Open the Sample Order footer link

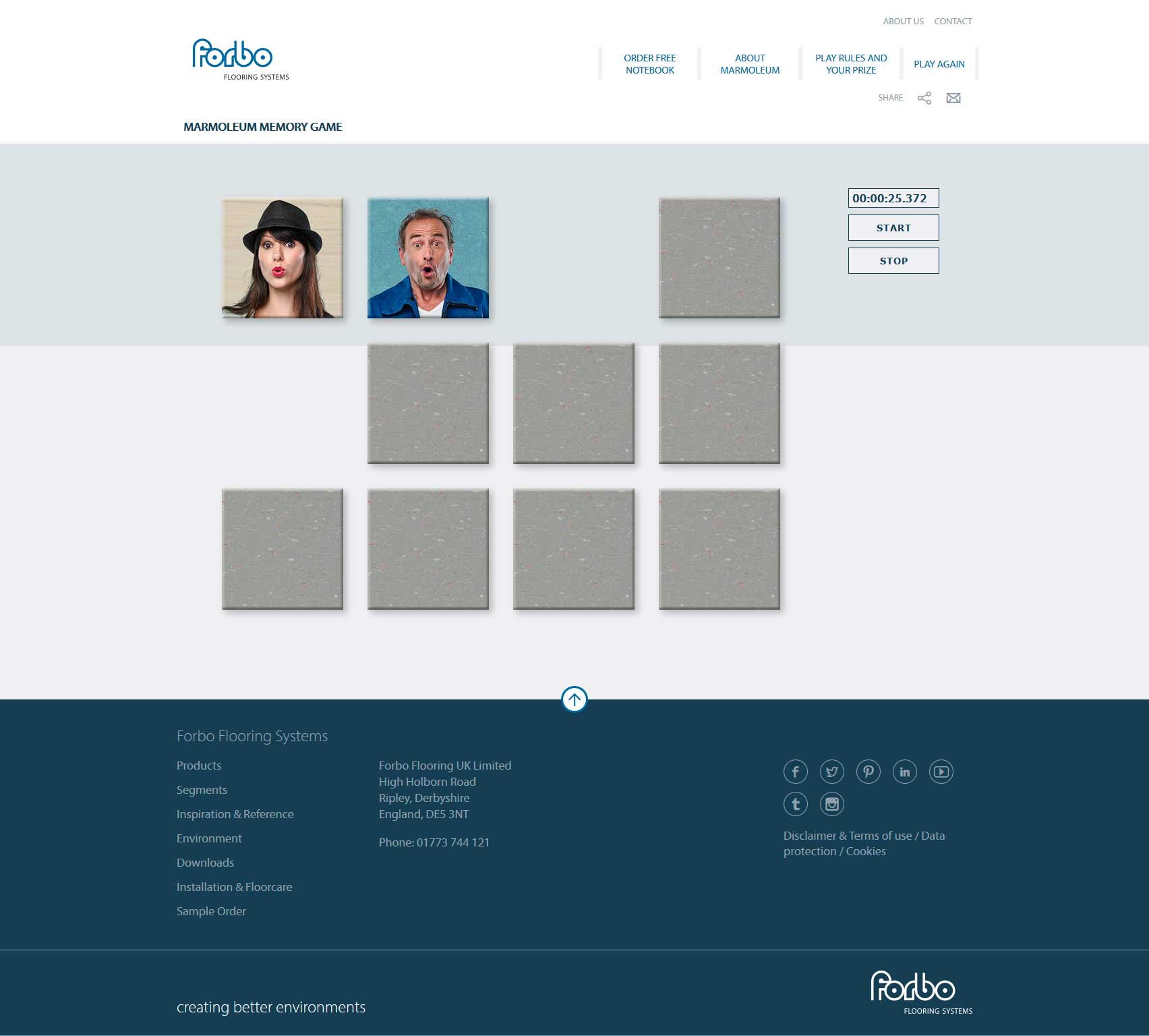(211, 911)
